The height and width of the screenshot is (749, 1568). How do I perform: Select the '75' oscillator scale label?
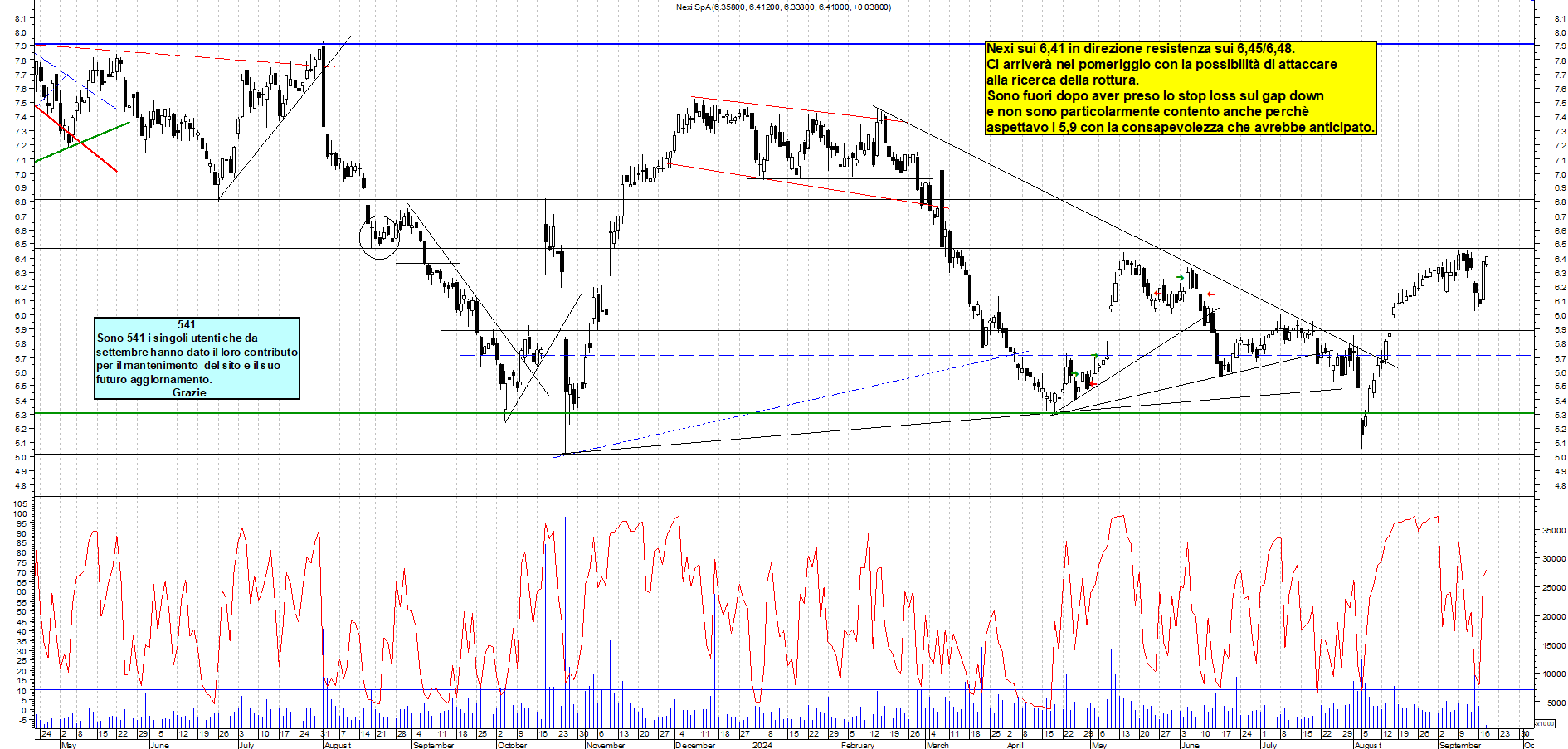pyautogui.click(x=22, y=562)
